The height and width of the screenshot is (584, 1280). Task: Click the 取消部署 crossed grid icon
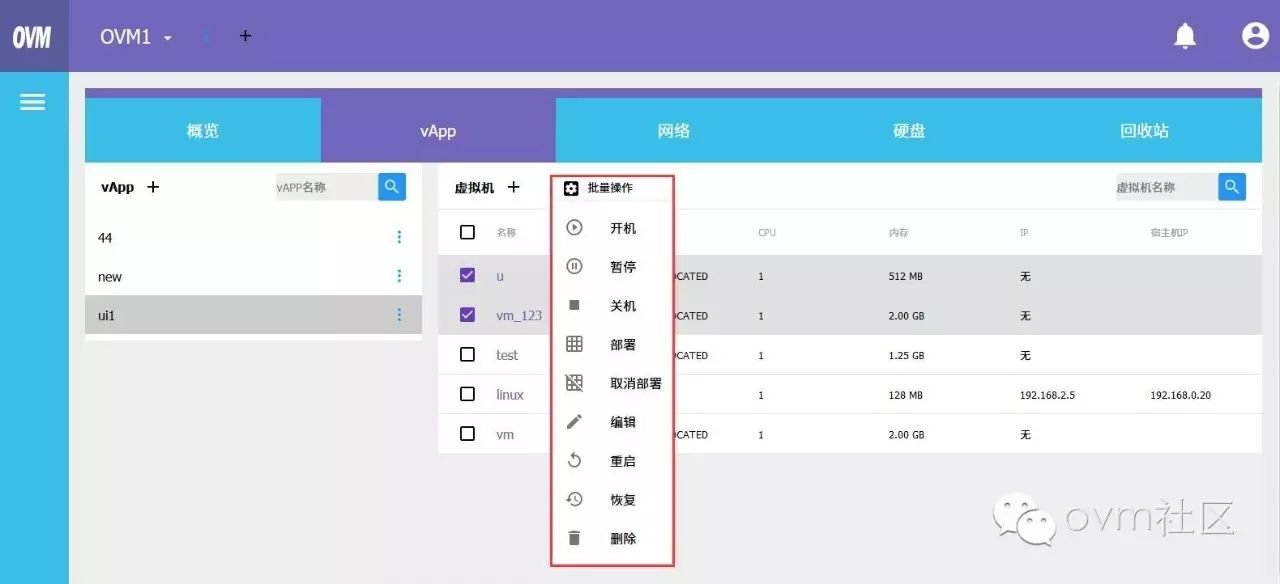click(574, 383)
